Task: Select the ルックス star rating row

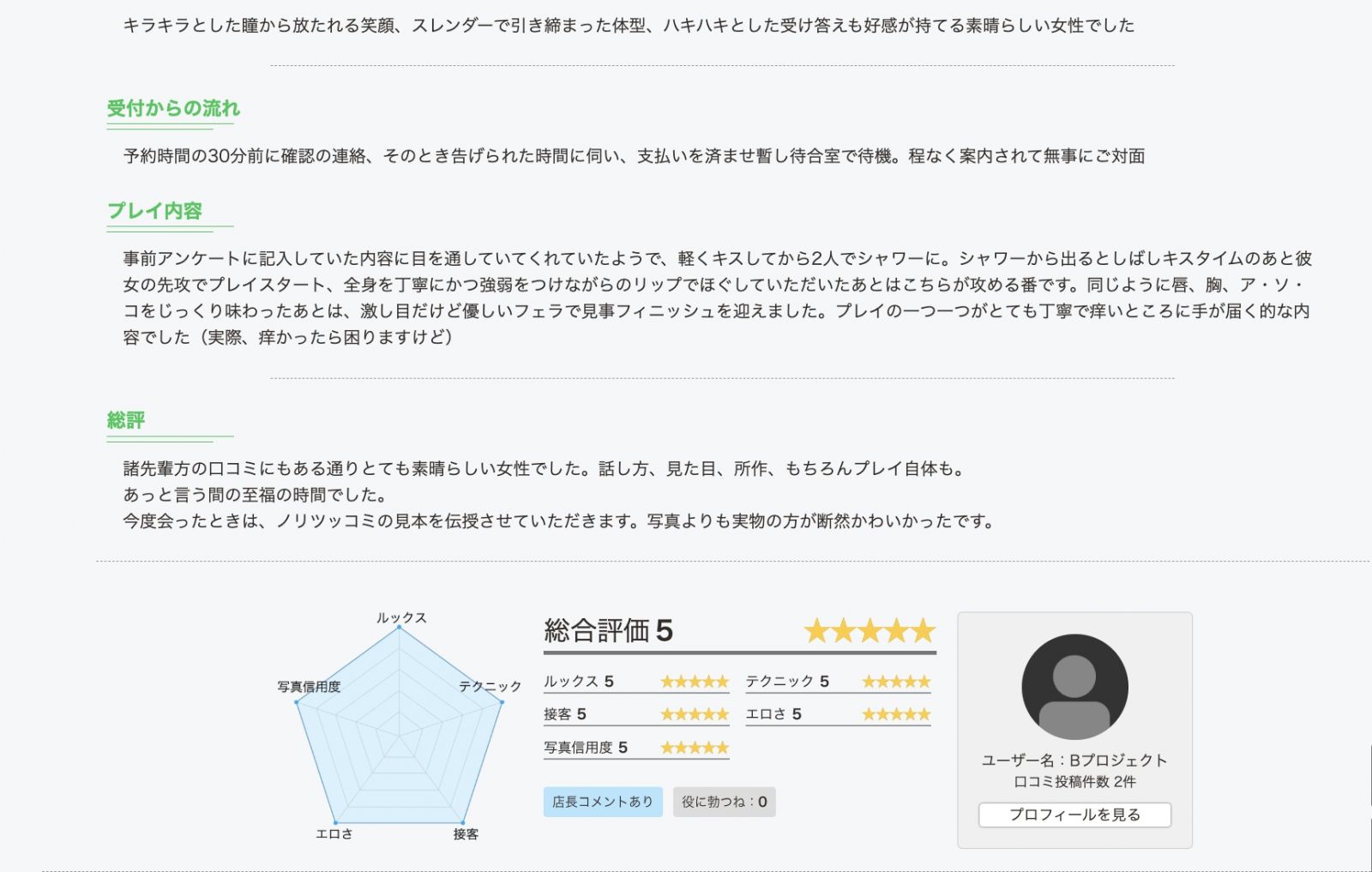Action: [635, 682]
